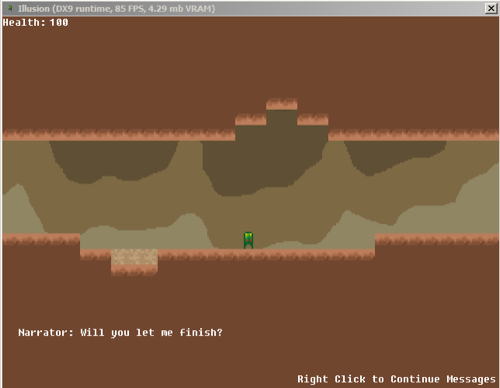Click the green player character
The width and height of the screenshot is (500, 388).
[248, 240]
